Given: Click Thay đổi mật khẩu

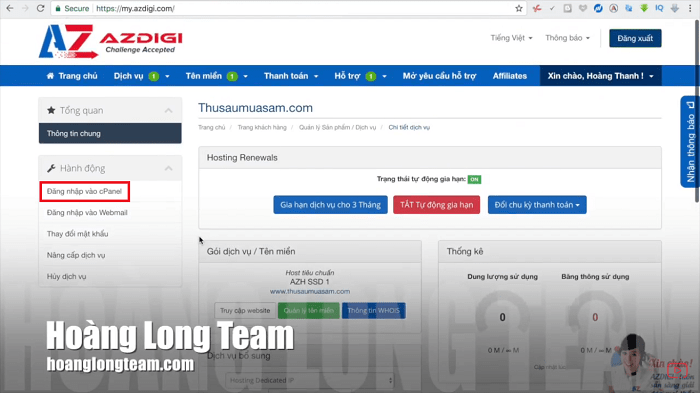Looking at the screenshot, I should click(77, 234).
